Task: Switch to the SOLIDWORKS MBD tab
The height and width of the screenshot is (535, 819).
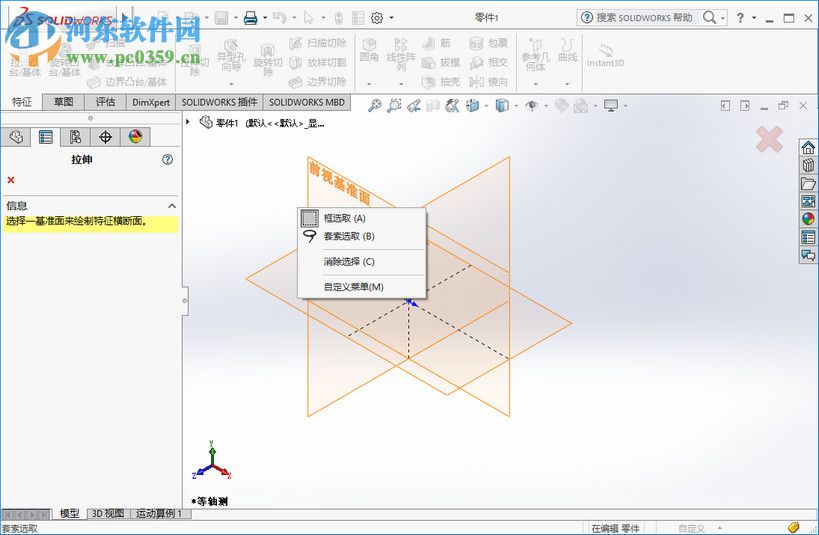Action: pyautogui.click(x=307, y=102)
